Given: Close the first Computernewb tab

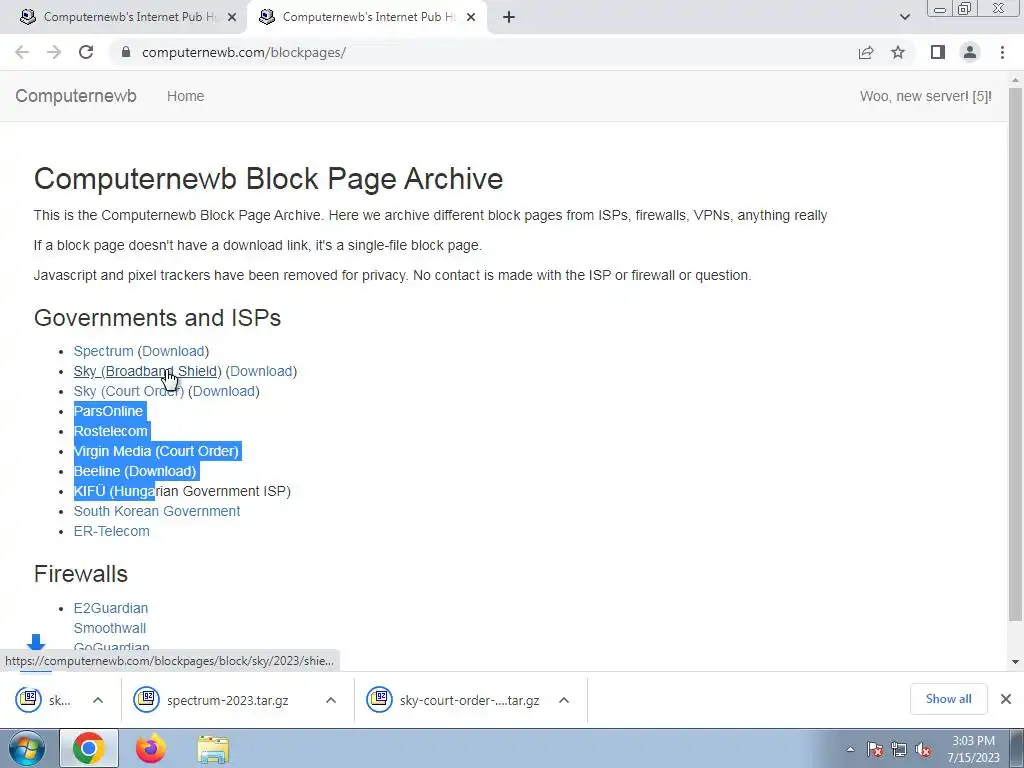Looking at the screenshot, I should [232, 17].
